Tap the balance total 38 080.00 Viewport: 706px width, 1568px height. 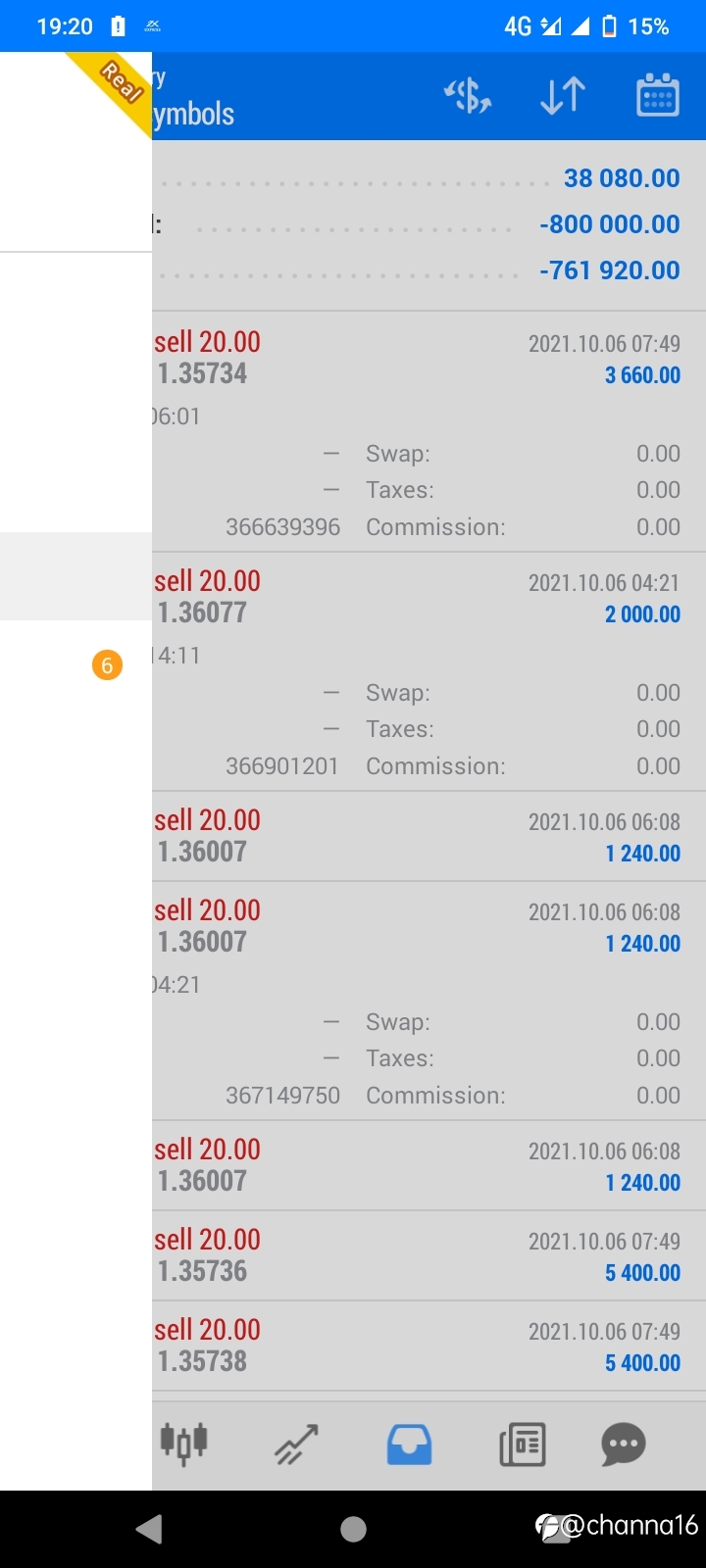click(622, 178)
